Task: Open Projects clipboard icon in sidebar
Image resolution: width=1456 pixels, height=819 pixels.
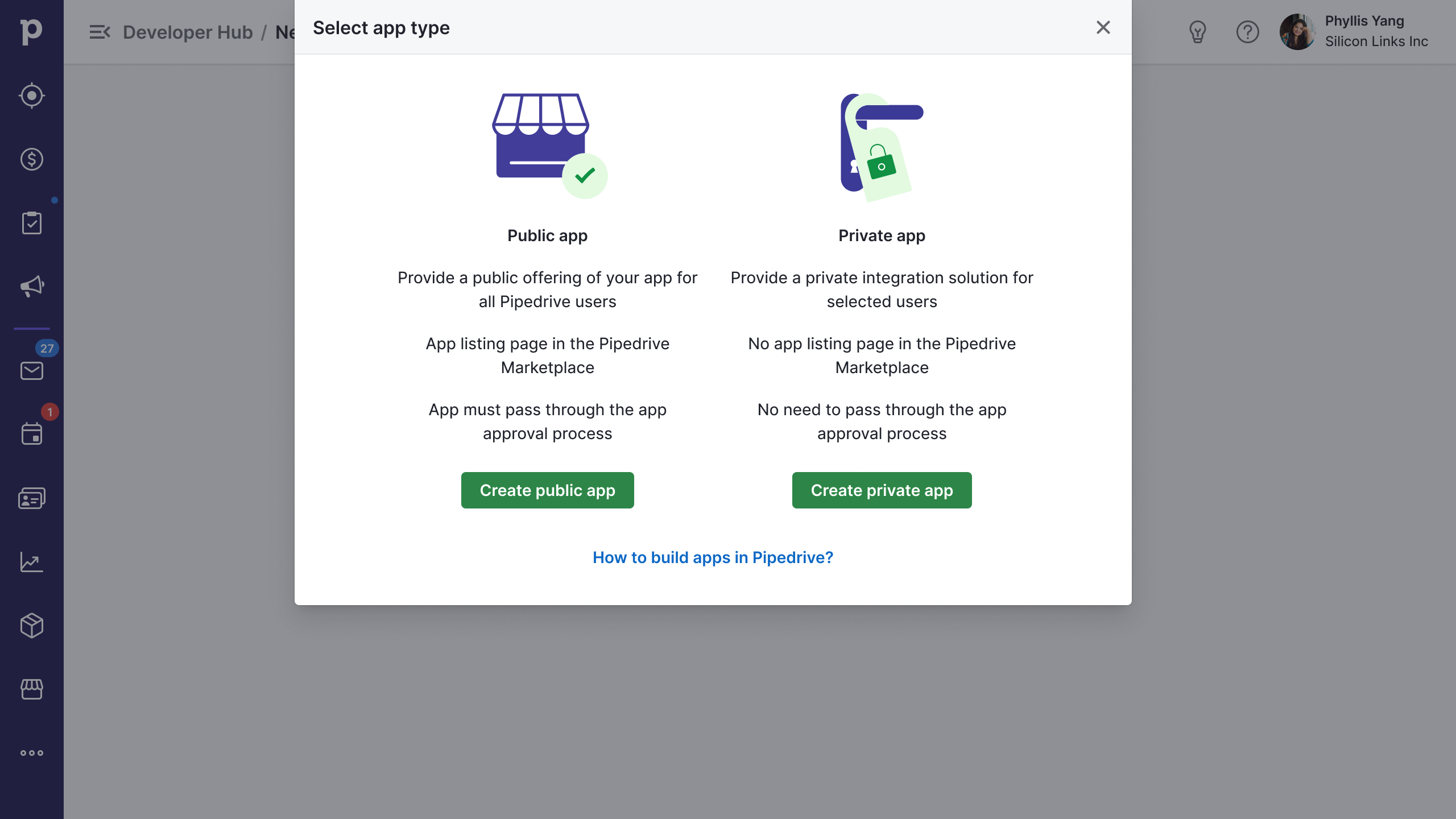Action: [x=31, y=223]
